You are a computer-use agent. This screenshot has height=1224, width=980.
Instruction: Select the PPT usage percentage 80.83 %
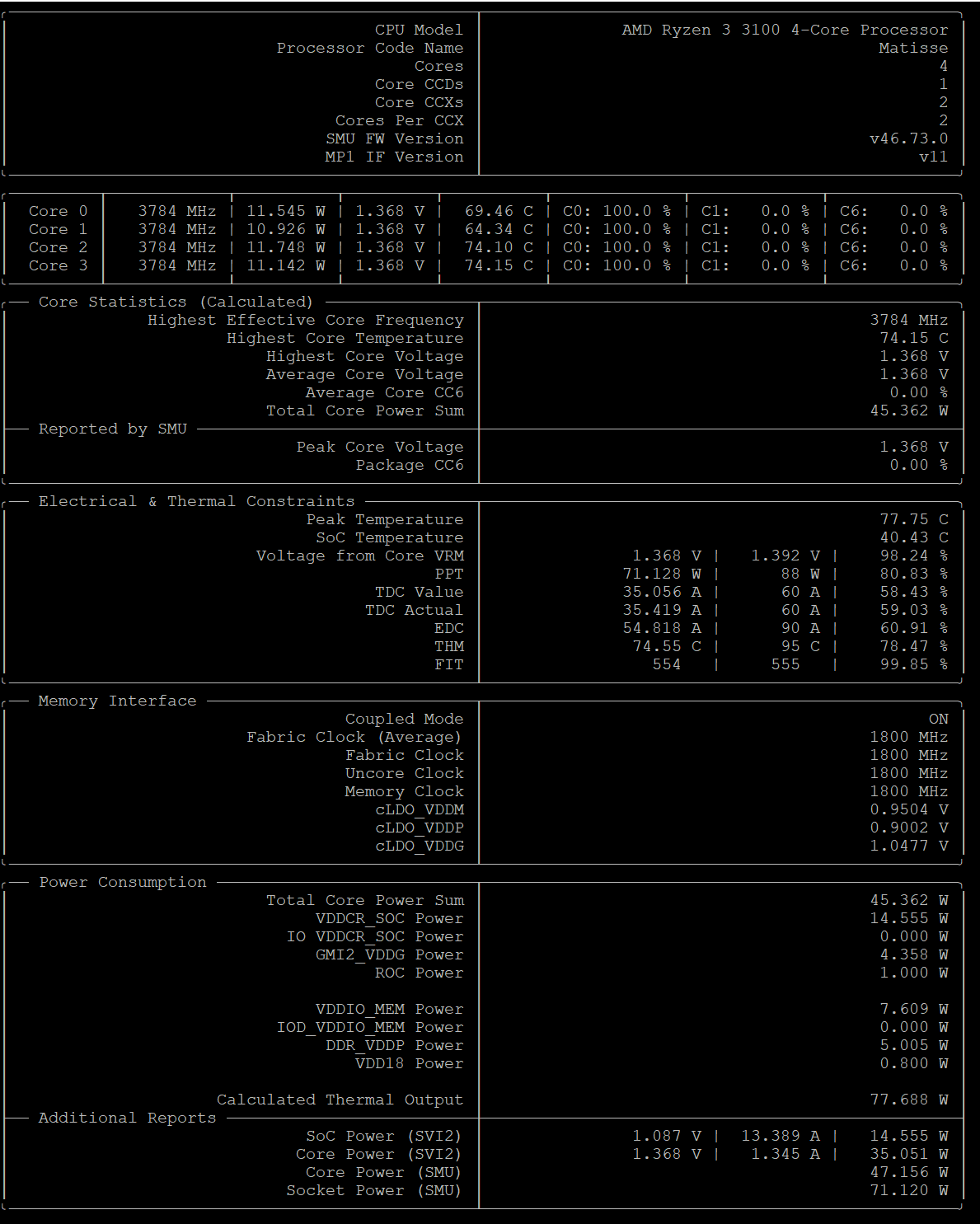click(x=913, y=574)
